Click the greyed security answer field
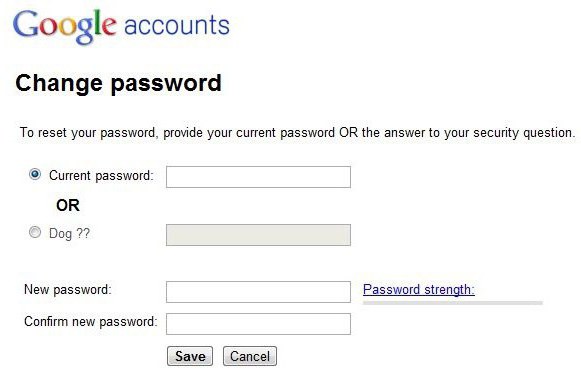Image resolution: width=581 pixels, height=379 pixels. 258,235
